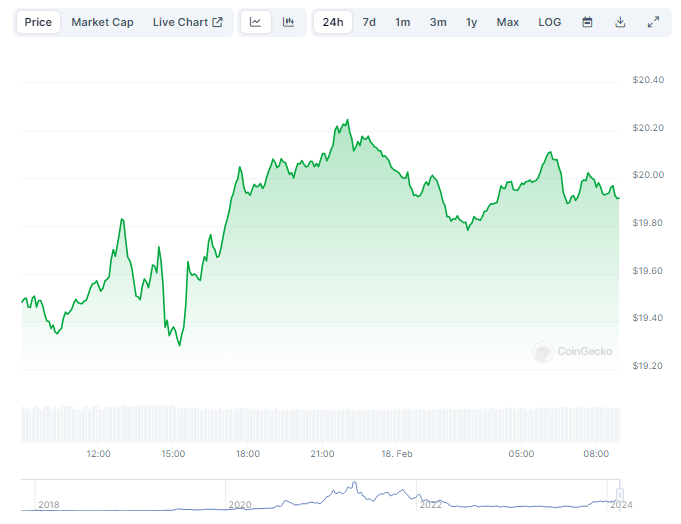Click the volume bars above 15:00
681x524 pixels.
pyautogui.click(x=173, y=422)
